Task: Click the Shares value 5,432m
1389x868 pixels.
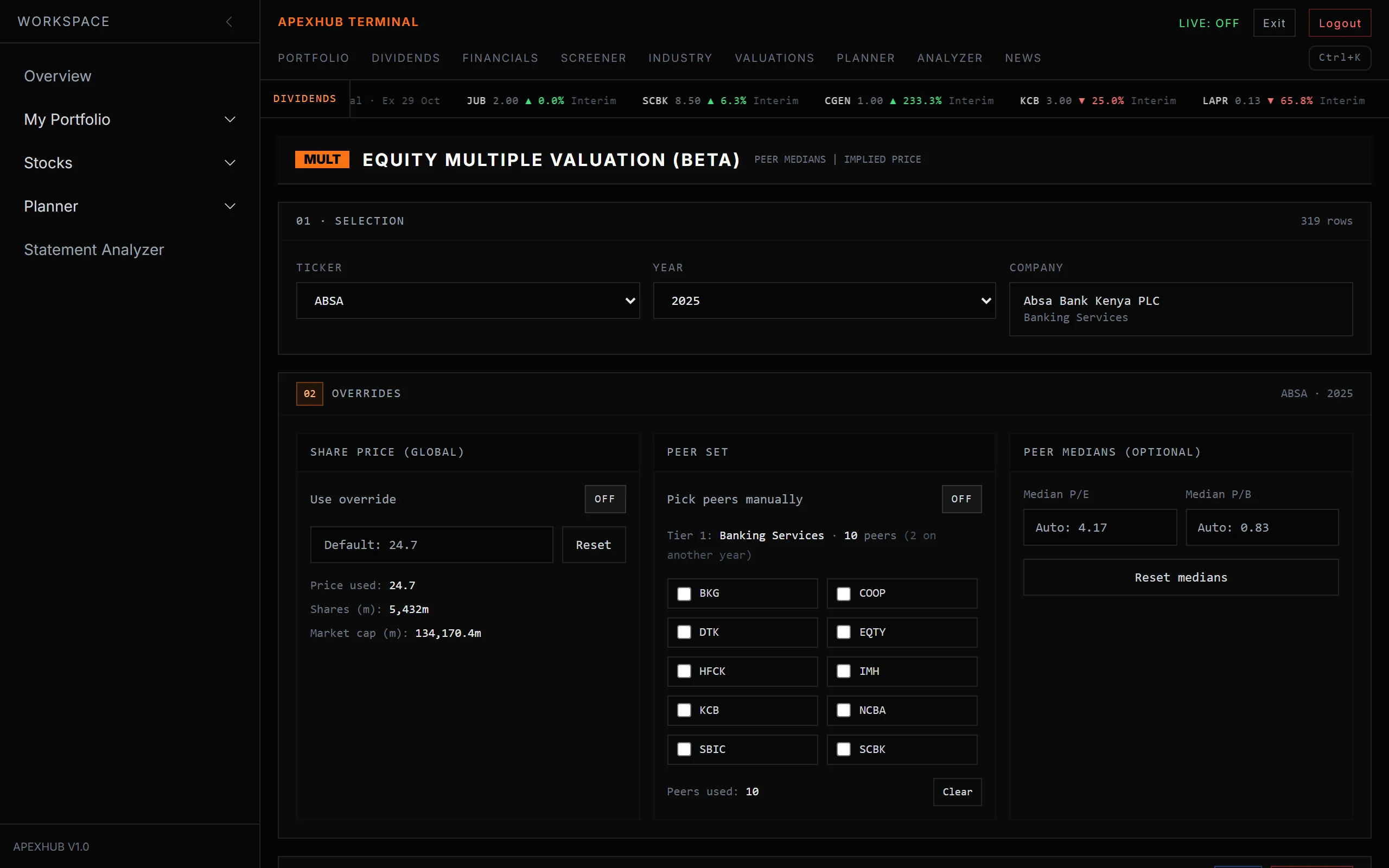Action: [409, 609]
